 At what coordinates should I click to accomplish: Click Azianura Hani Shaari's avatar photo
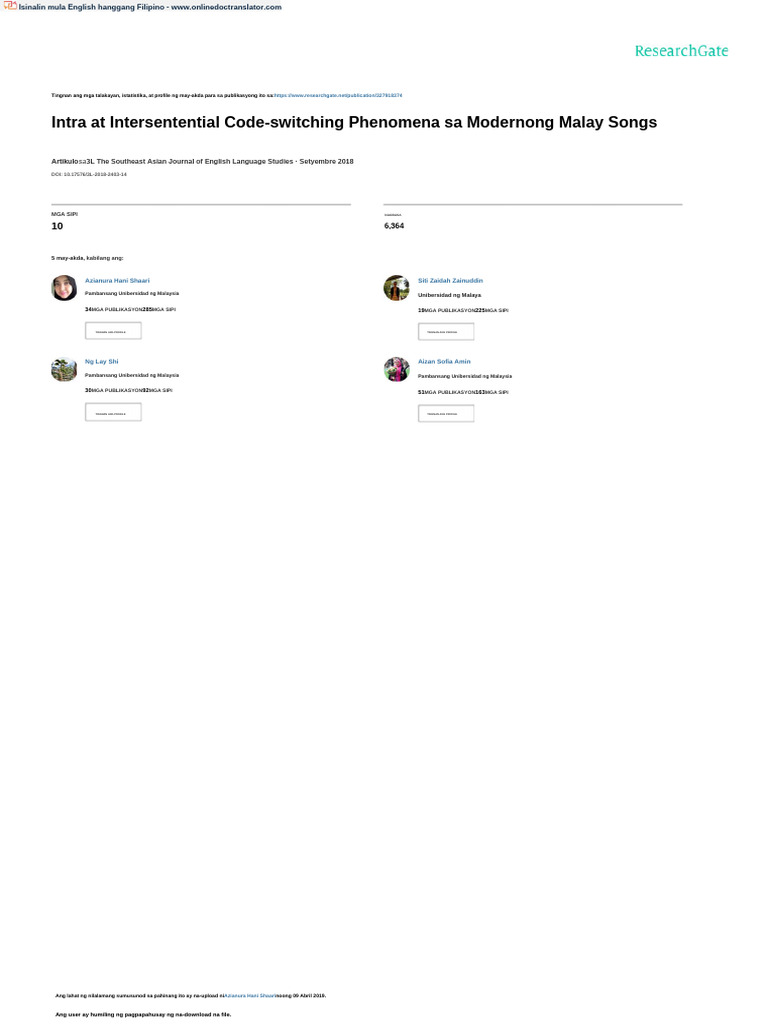coord(64,288)
